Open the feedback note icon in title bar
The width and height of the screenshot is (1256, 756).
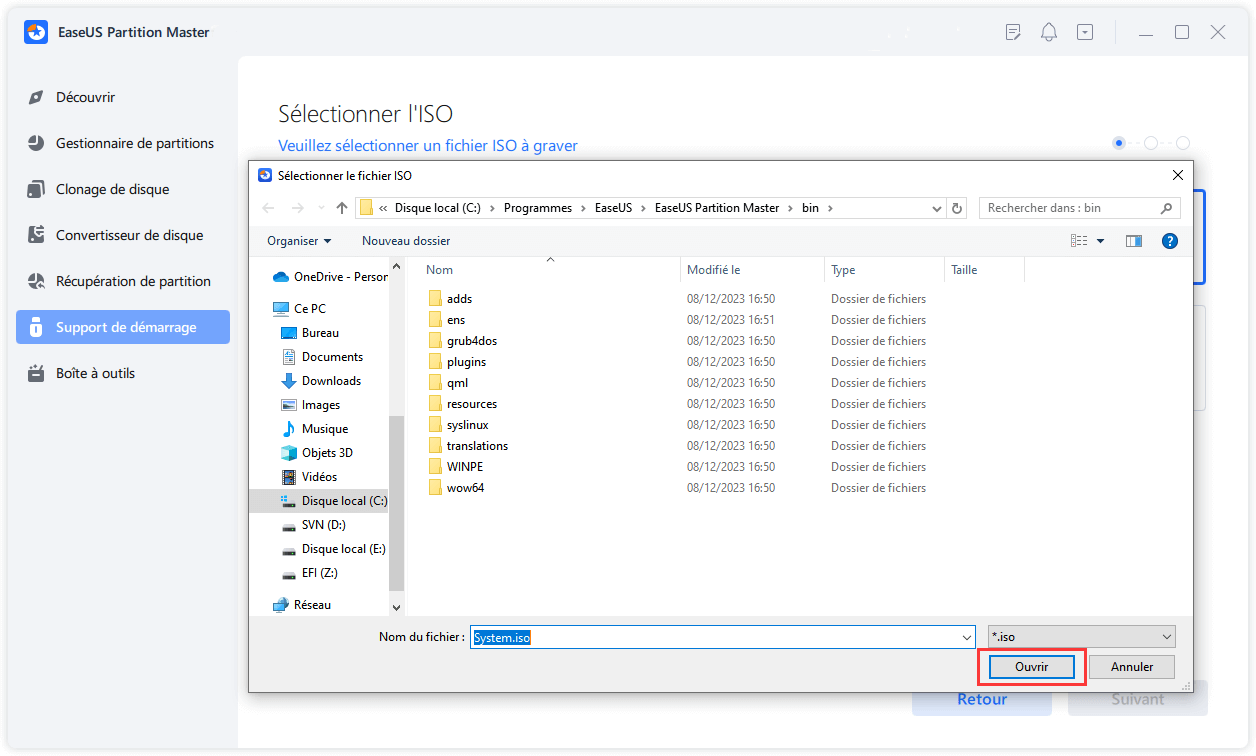tap(1013, 32)
